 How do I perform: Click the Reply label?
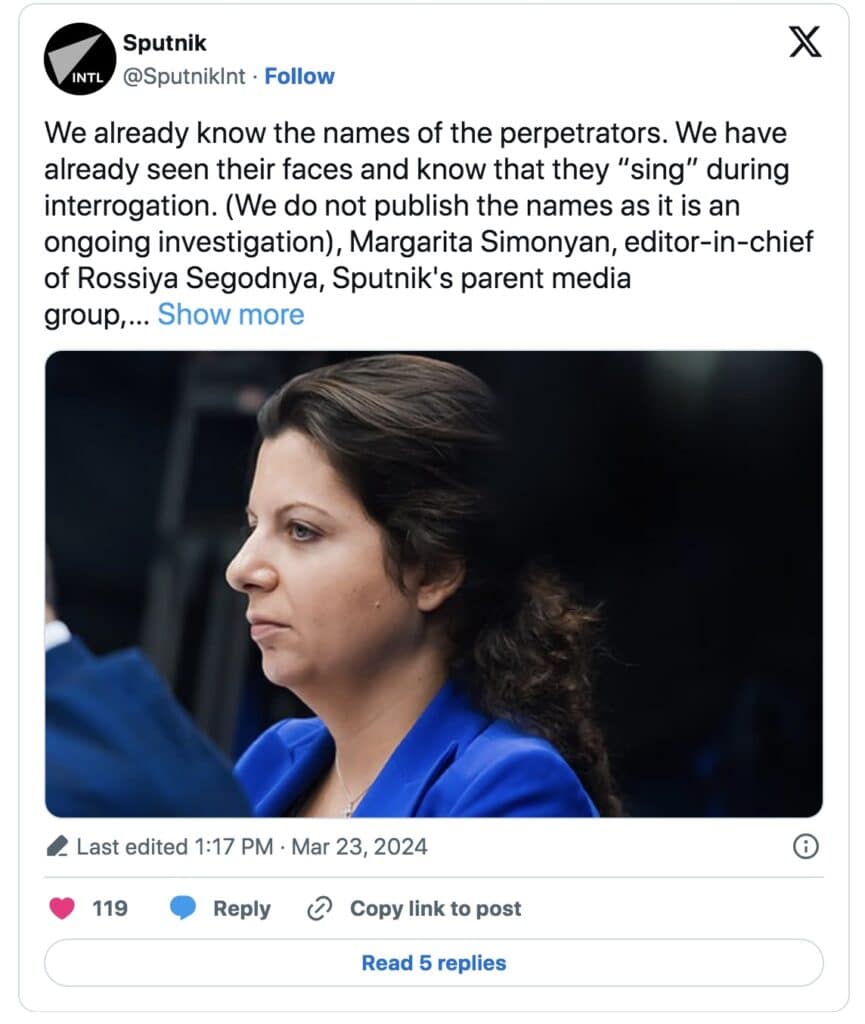point(241,908)
